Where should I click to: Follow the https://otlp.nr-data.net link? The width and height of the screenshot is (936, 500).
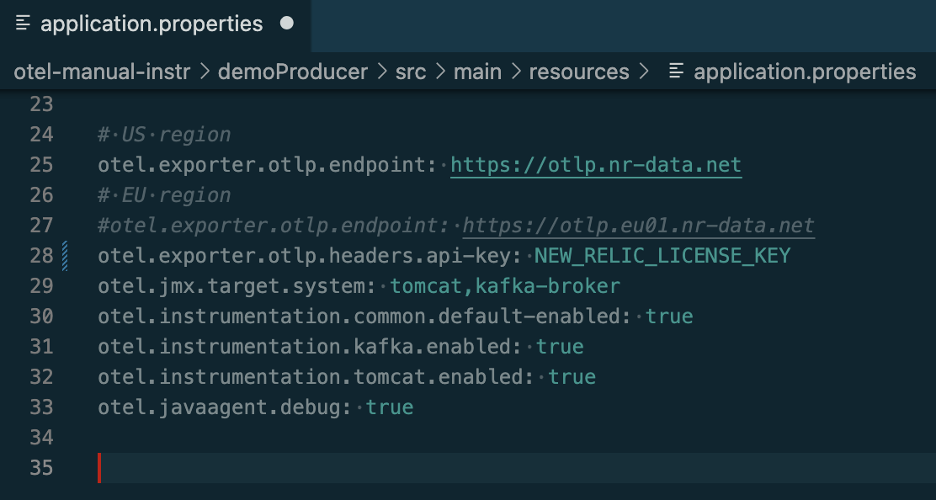pyautogui.click(x=596, y=165)
